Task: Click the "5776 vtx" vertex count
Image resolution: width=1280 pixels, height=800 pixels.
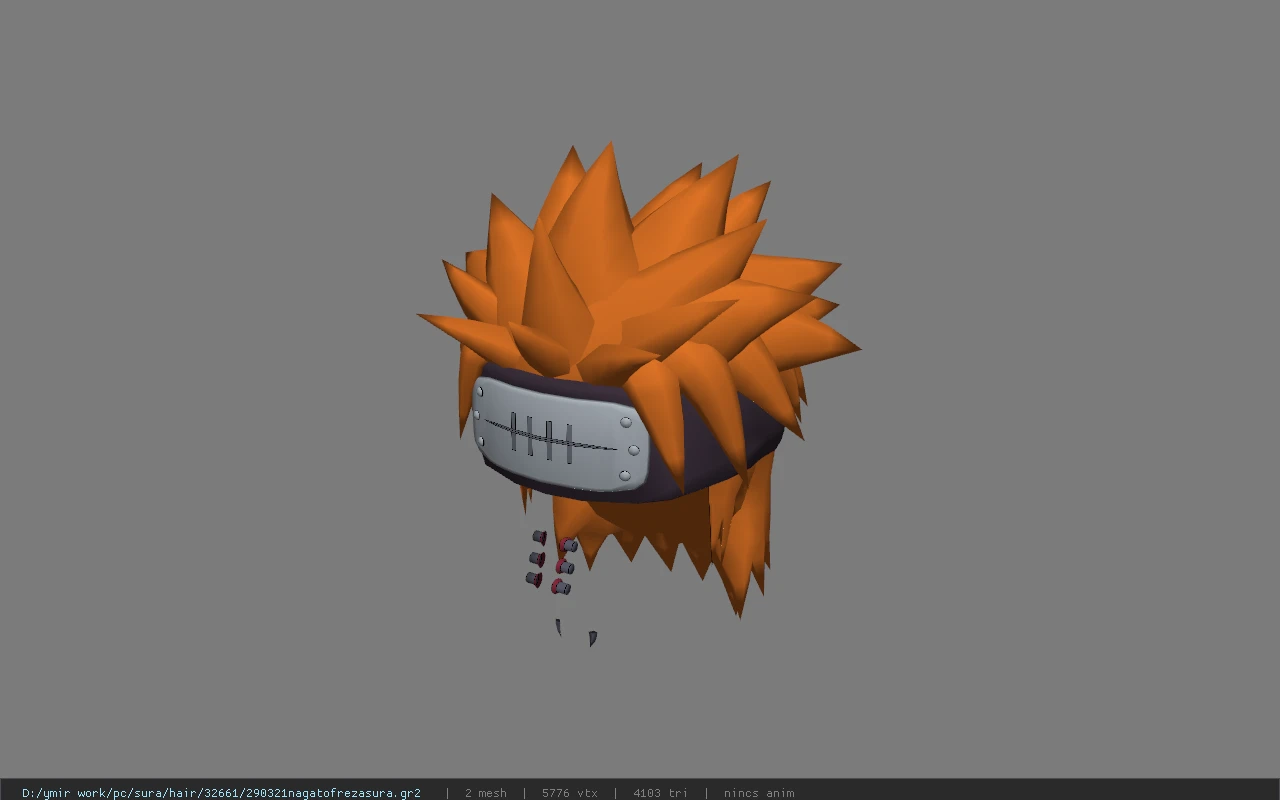Action: click(x=570, y=793)
